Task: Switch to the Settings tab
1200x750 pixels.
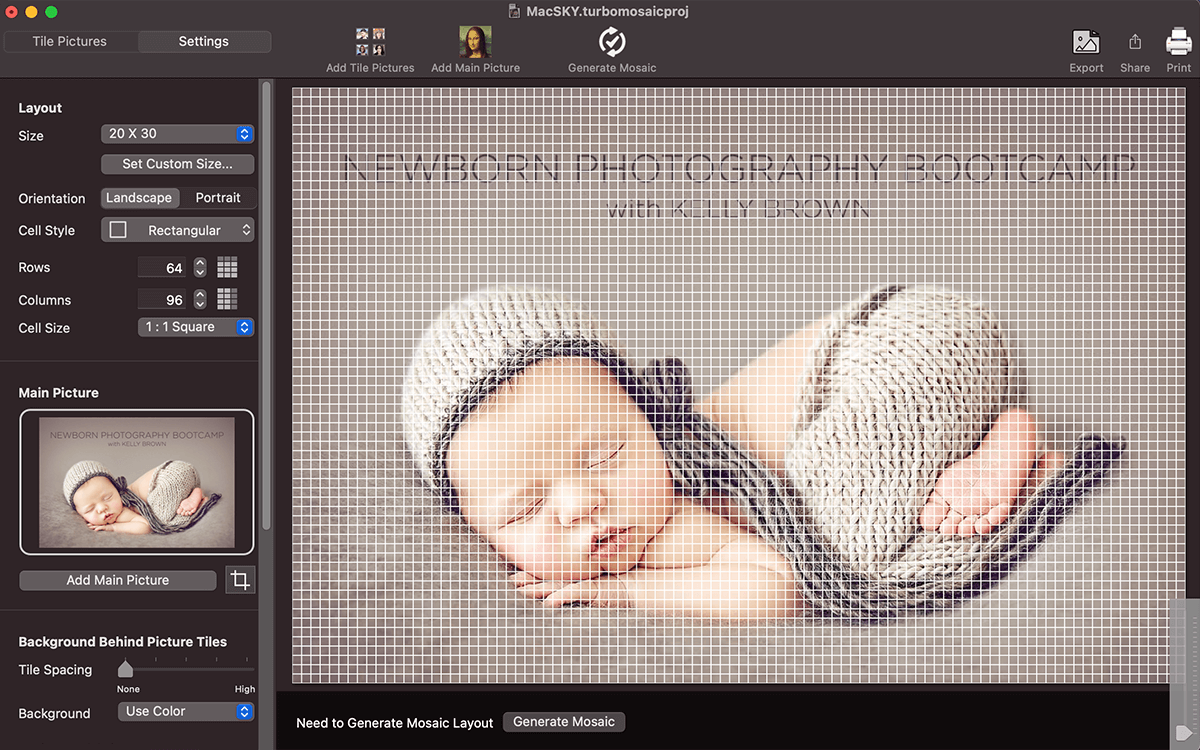Action: pyautogui.click(x=204, y=41)
